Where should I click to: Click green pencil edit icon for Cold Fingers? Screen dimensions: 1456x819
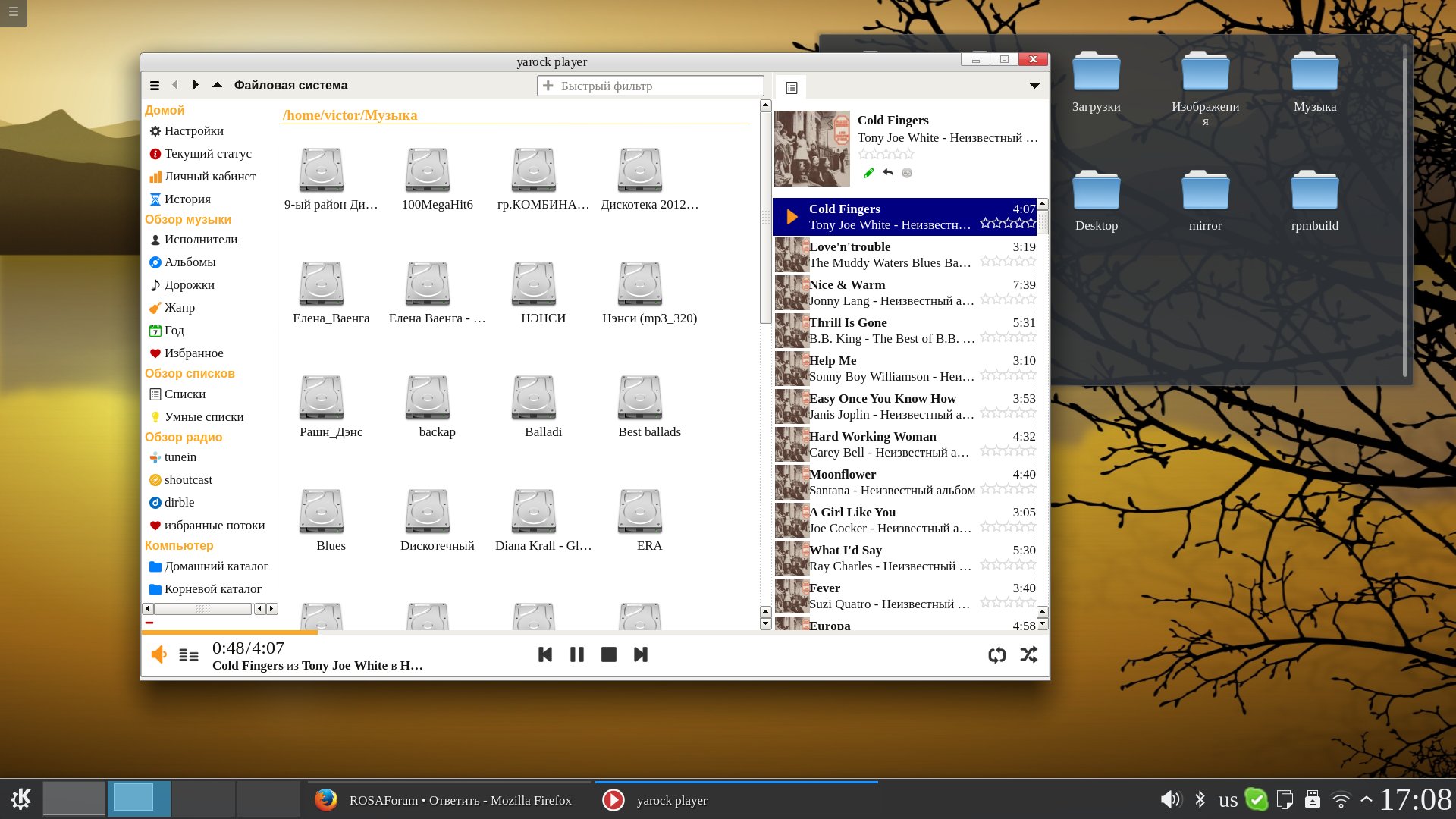[x=868, y=173]
